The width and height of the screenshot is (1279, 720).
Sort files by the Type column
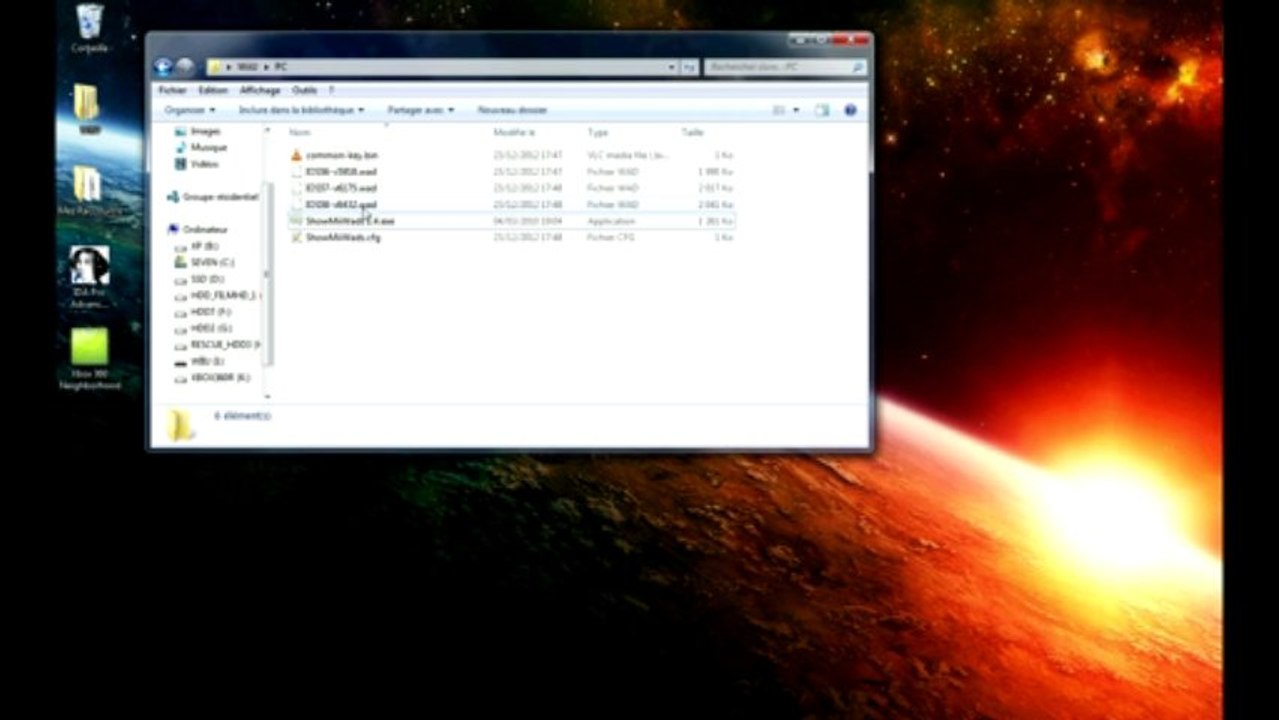pyautogui.click(x=597, y=132)
